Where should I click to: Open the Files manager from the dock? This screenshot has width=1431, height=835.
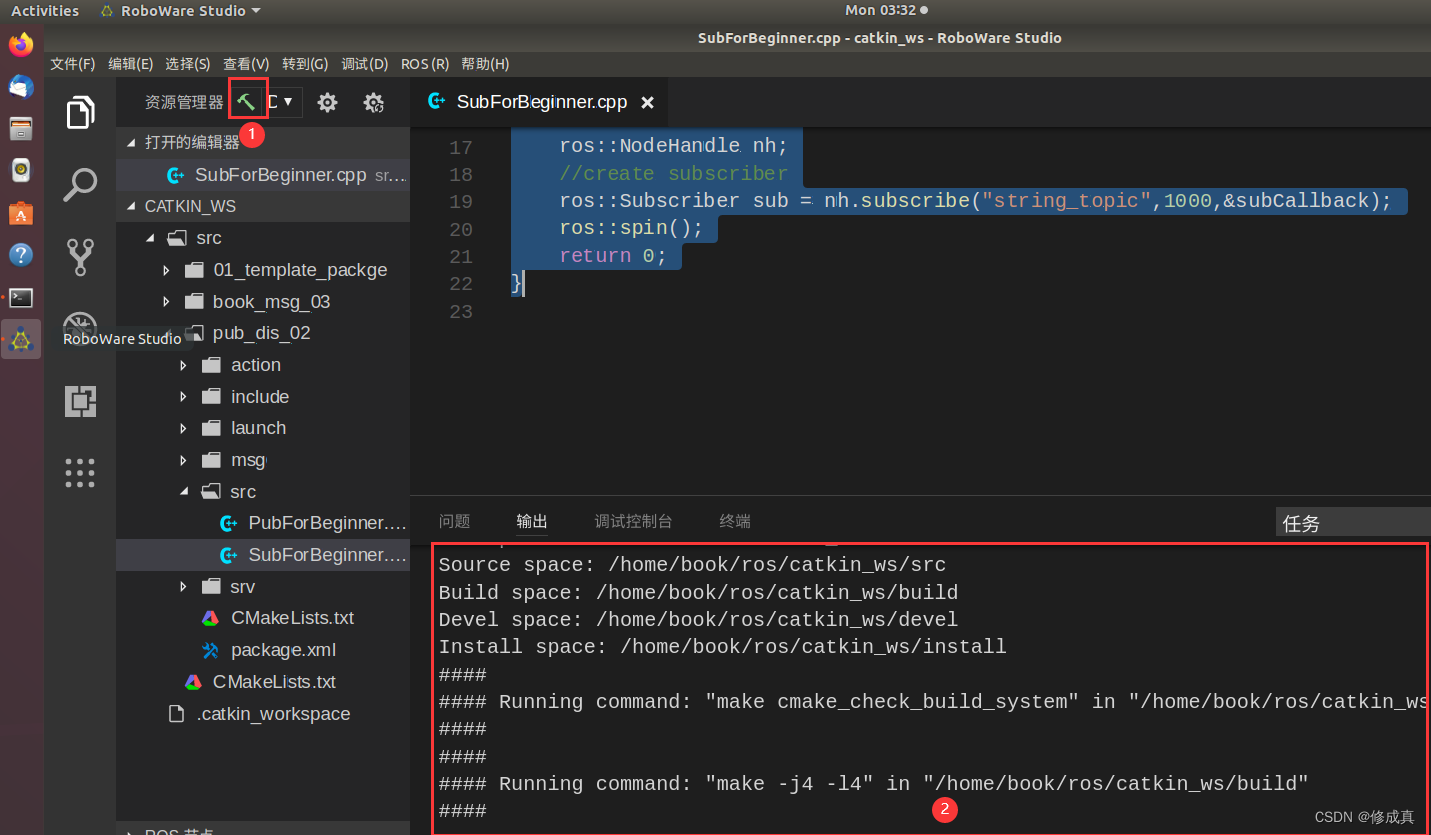point(21,128)
